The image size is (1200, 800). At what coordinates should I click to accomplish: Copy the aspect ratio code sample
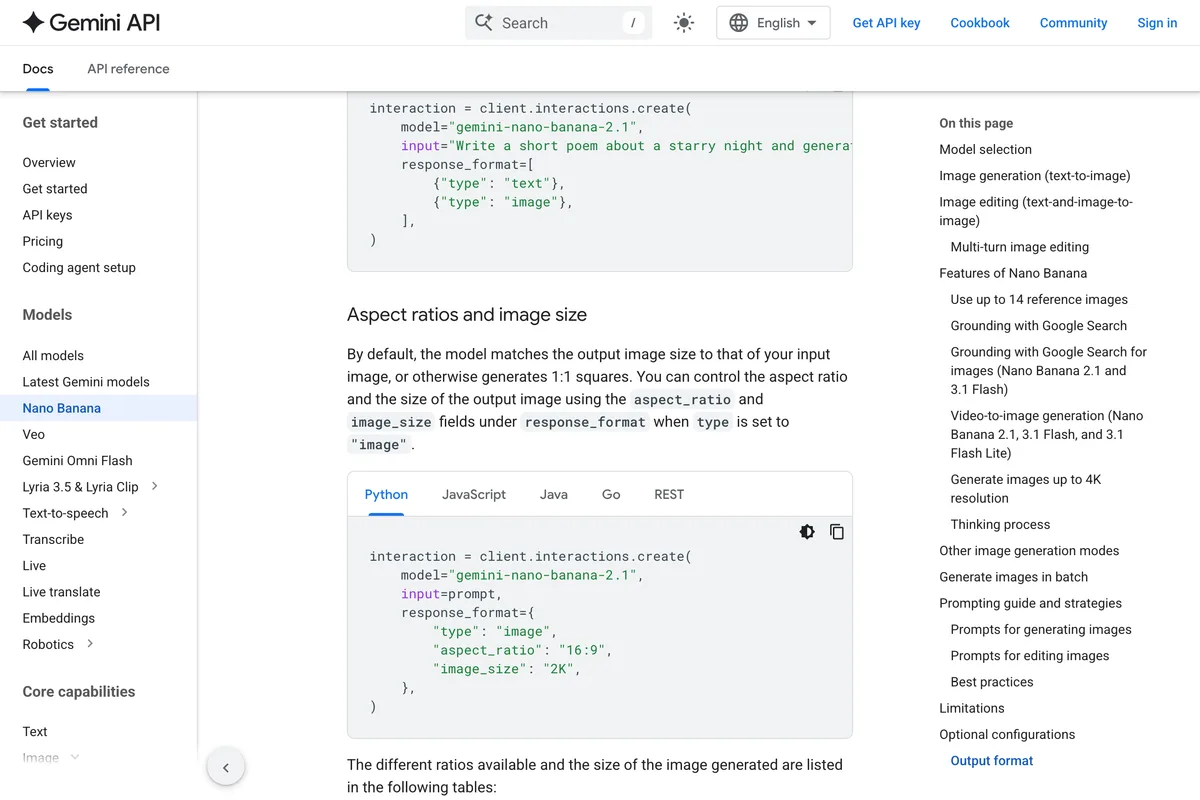tap(837, 532)
